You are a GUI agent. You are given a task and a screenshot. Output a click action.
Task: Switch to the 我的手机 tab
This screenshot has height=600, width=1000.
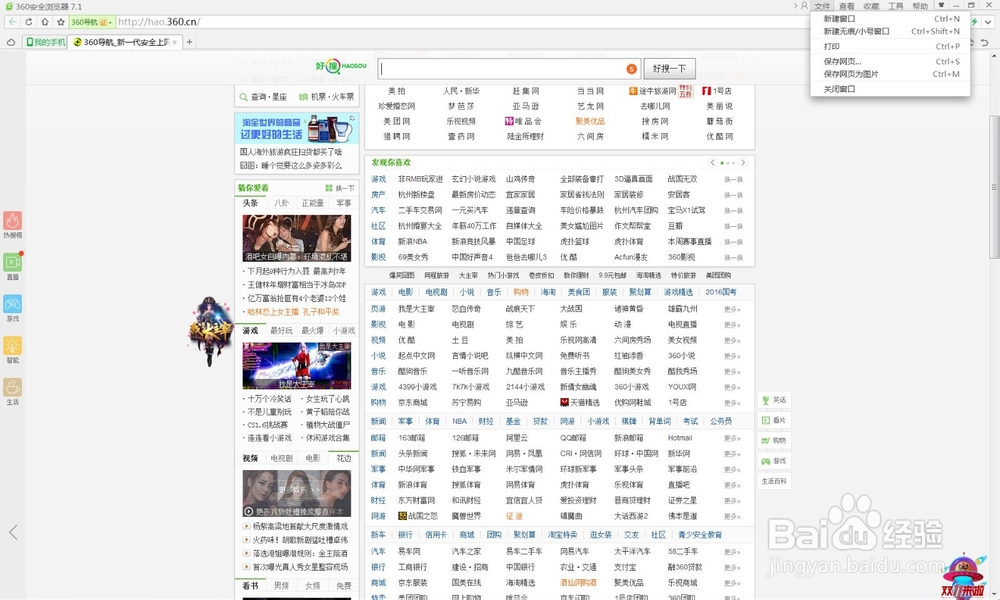[x=46, y=42]
